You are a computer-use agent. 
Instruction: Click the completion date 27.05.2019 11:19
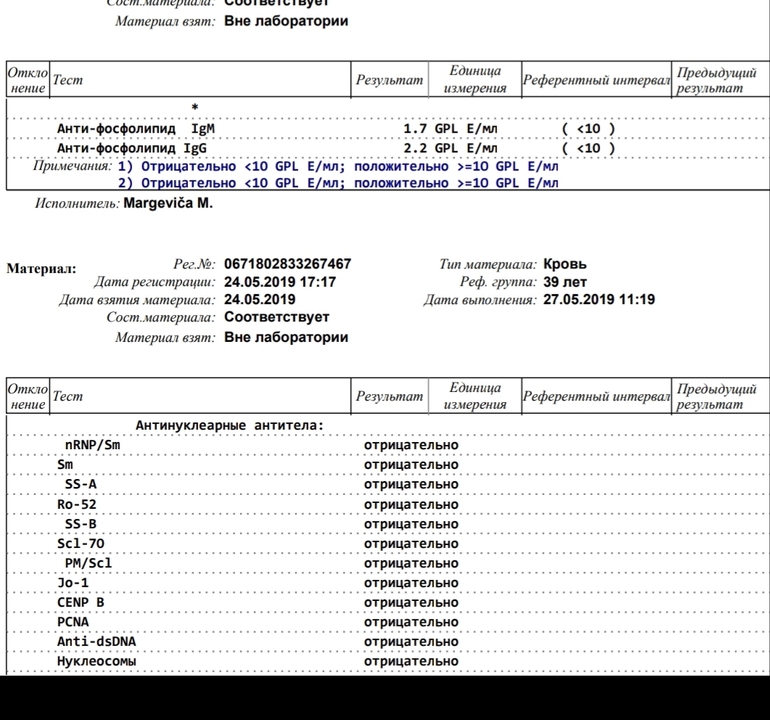tap(598, 299)
